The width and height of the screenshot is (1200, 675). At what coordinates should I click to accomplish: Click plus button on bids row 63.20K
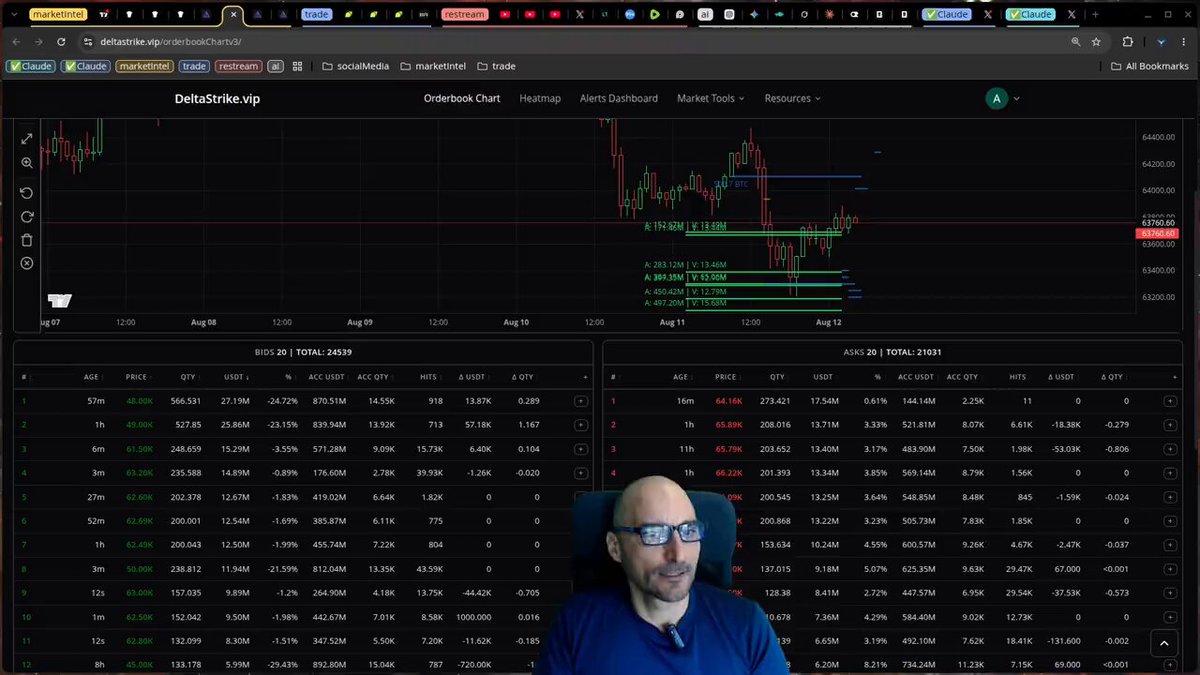(581, 473)
